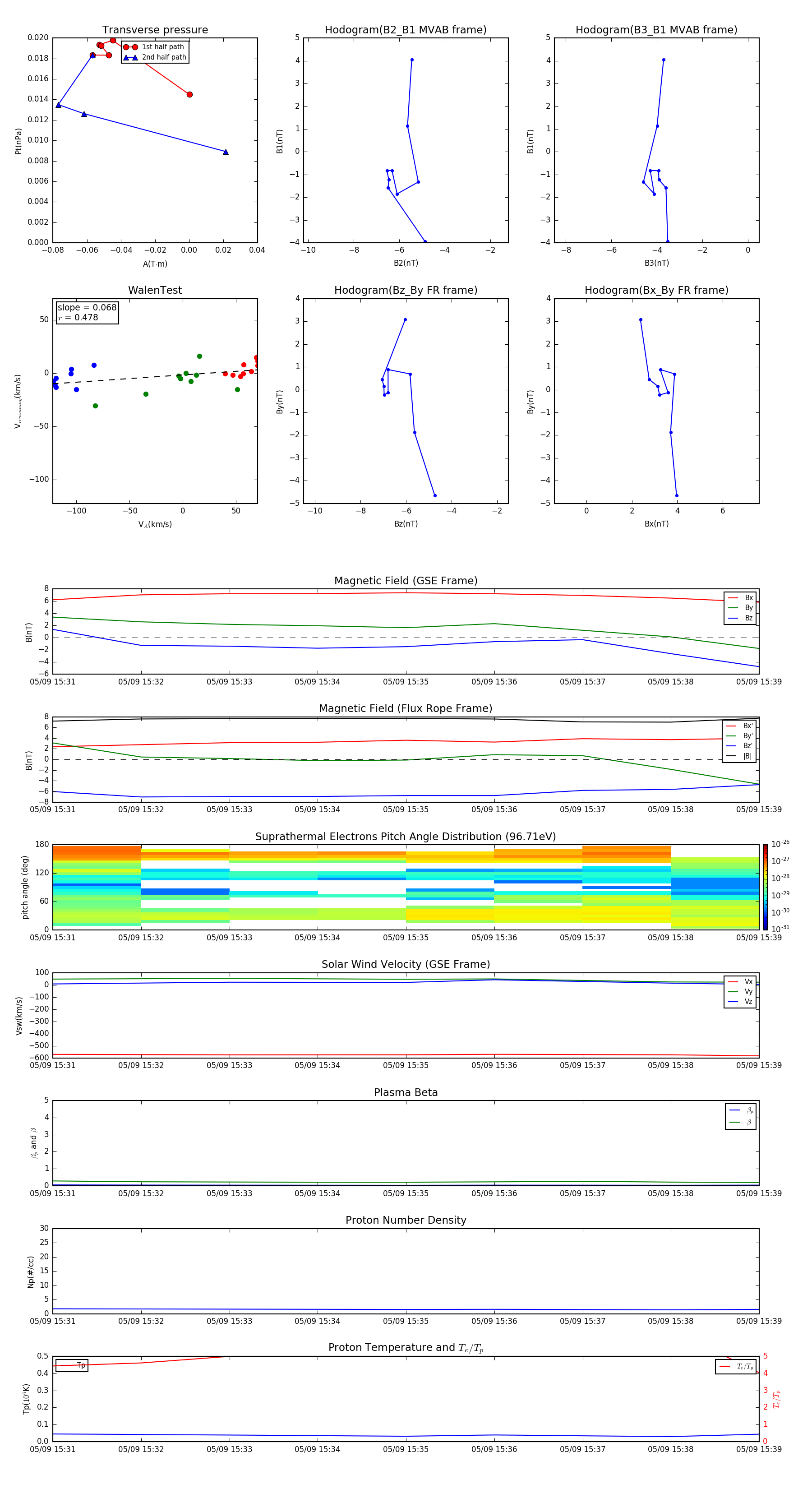812x1489 pixels.
Task: Click the 'V_A(km/s)' x-axis label
Action: pos(155,524)
